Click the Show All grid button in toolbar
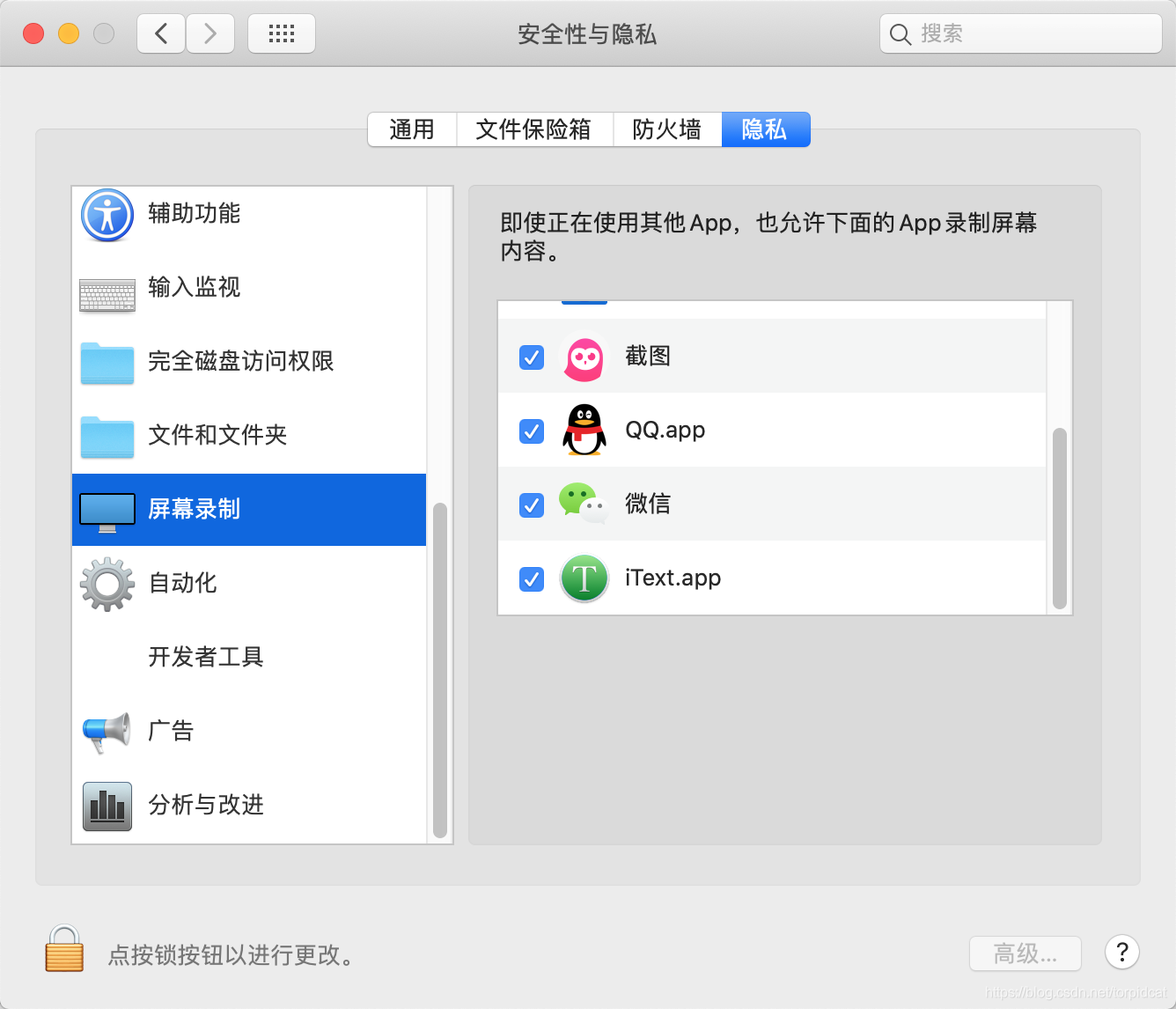This screenshot has height=1009, width=1176. click(281, 33)
